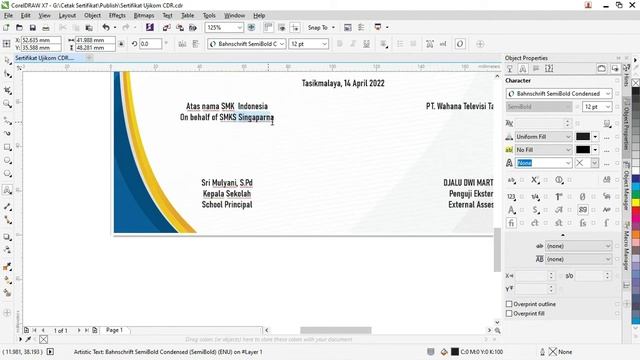
Task: Click the rotation angle field showing 0.0
Action: coord(150,44)
